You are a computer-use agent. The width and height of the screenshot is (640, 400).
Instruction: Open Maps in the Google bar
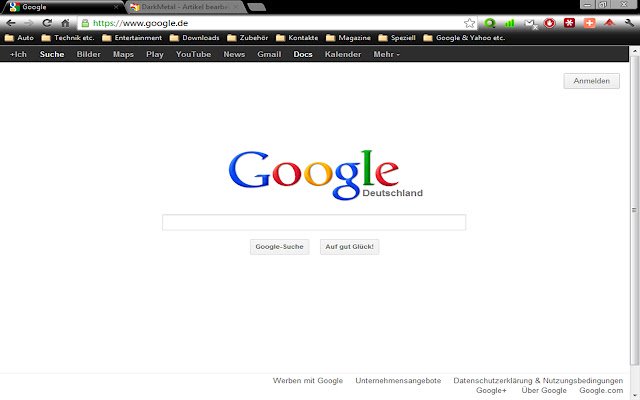[x=123, y=54]
